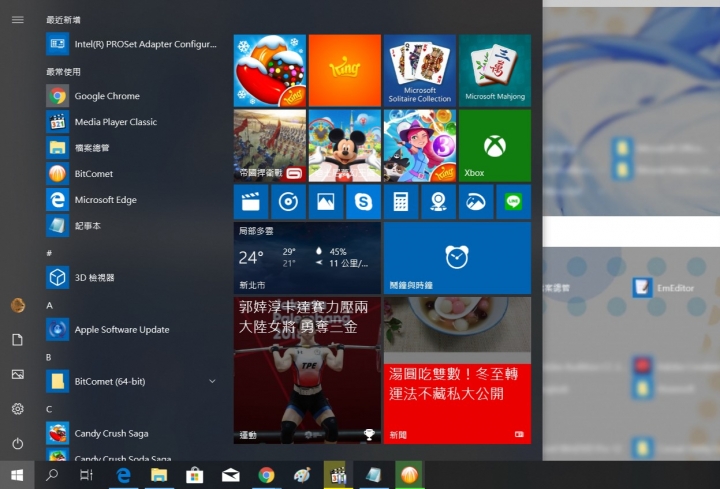Open EmEditor shortcut on the desktop
The width and height of the screenshot is (720, 489).
pos(663,288)
